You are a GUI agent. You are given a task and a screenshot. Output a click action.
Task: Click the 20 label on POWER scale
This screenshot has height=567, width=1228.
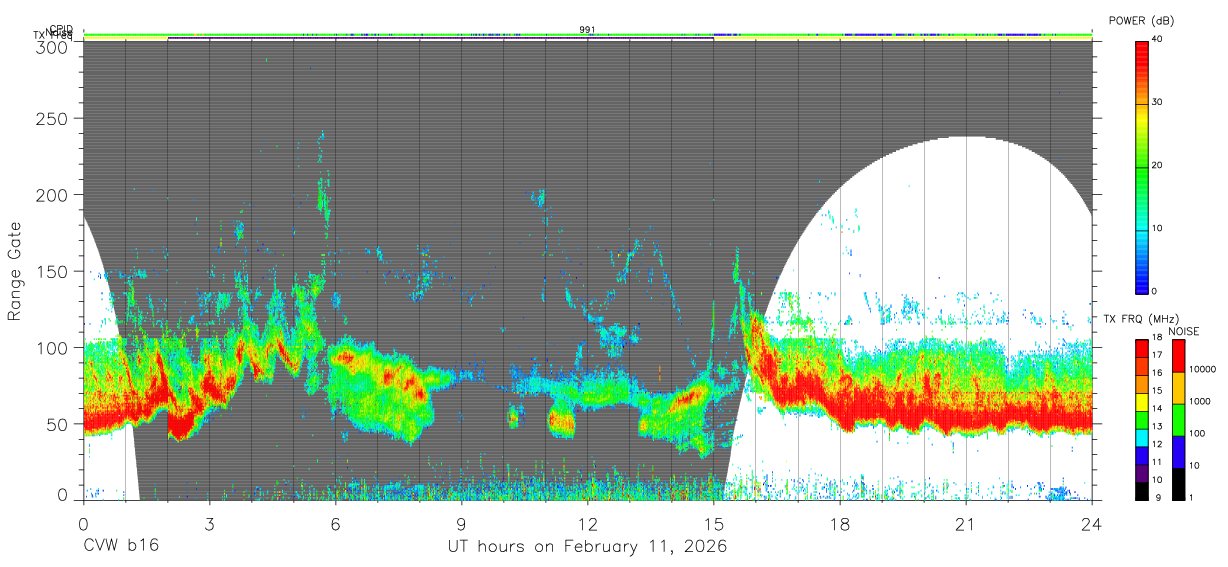(x=1156, y=165)
